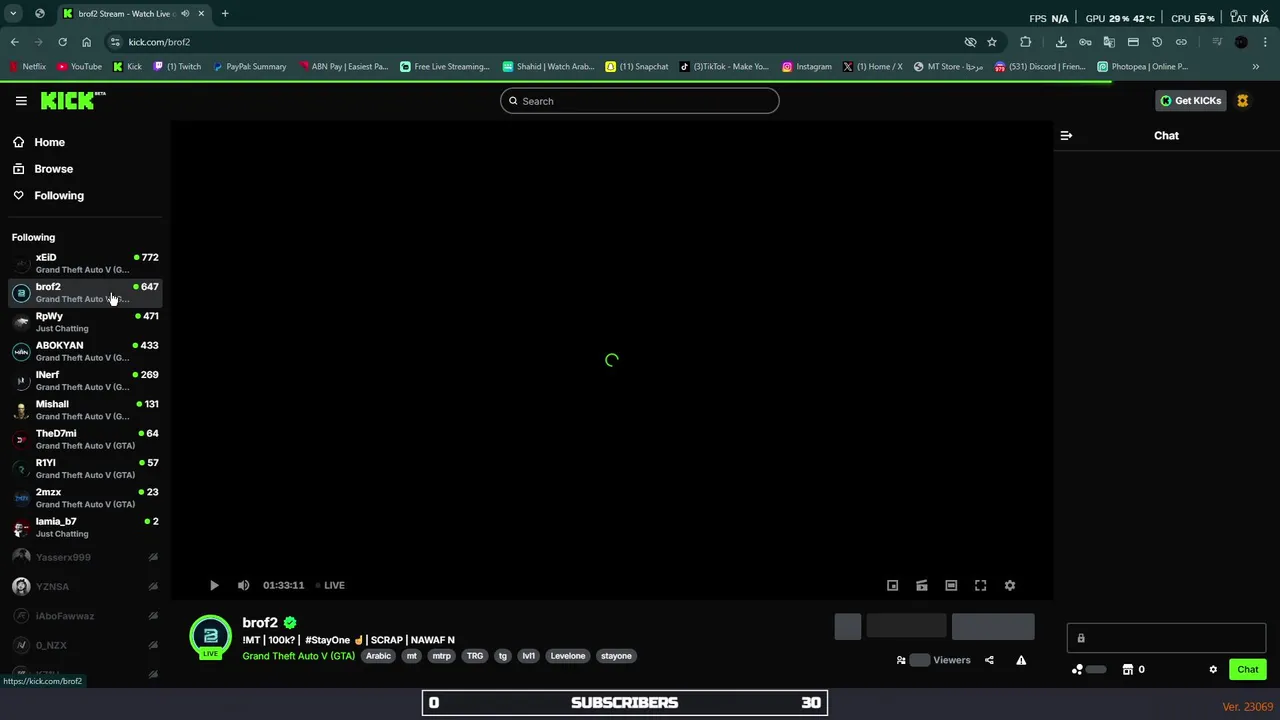Go to Chrome home page button
The width and height of the screenshot is (1280, 720).
pos(86,42)
